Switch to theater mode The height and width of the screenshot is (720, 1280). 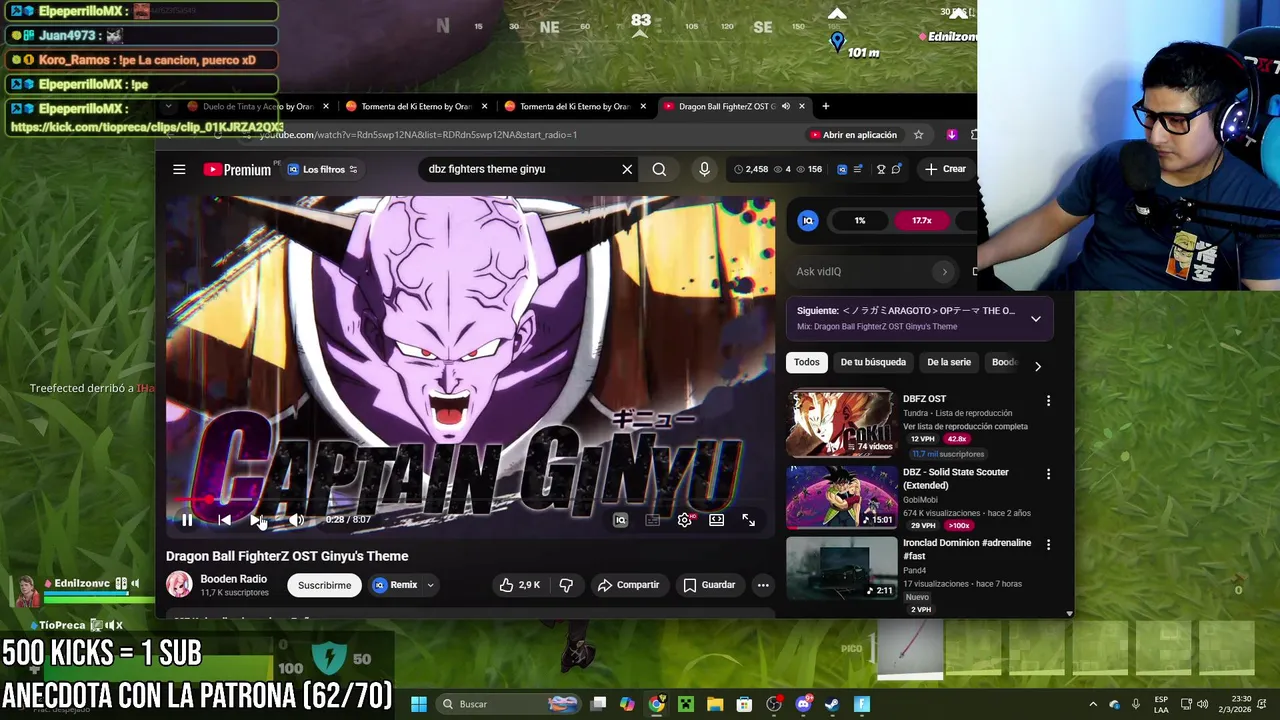coord(716,520)
